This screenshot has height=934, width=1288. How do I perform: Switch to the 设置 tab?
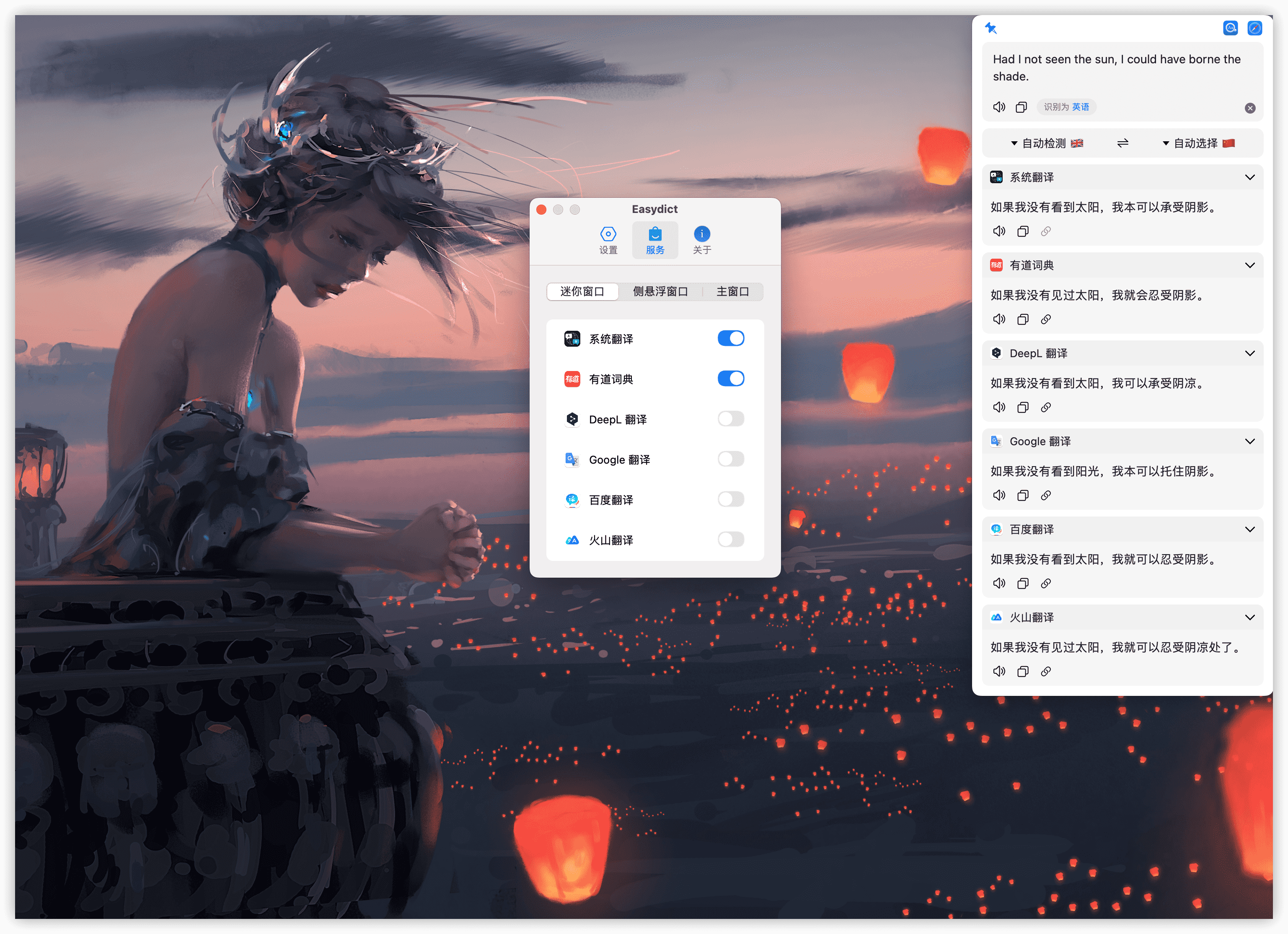point(608,240)
